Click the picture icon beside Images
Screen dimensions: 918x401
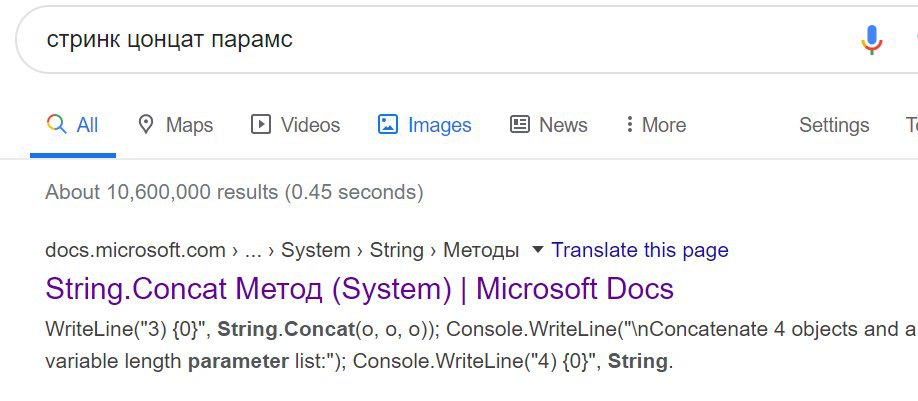tap(388, 124)
